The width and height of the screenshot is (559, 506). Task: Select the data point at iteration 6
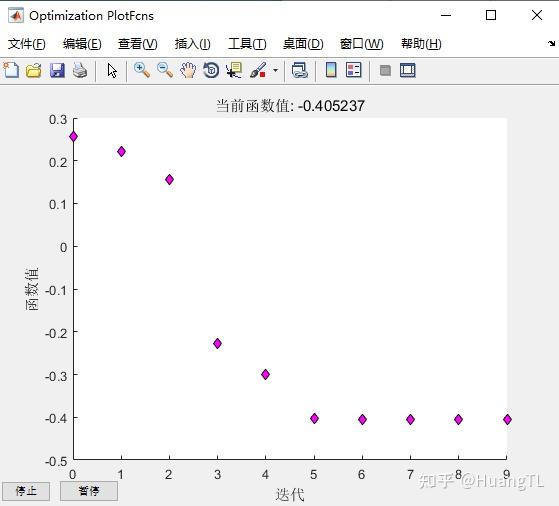point(362,419)
